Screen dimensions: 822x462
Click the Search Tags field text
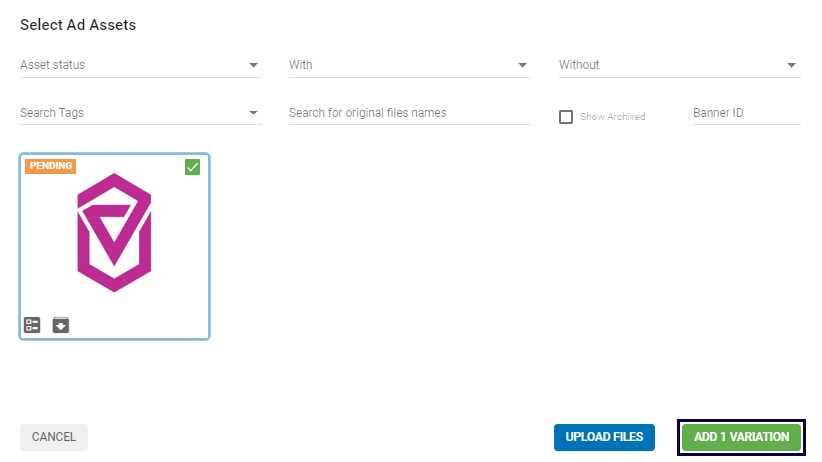coord(52,113)
